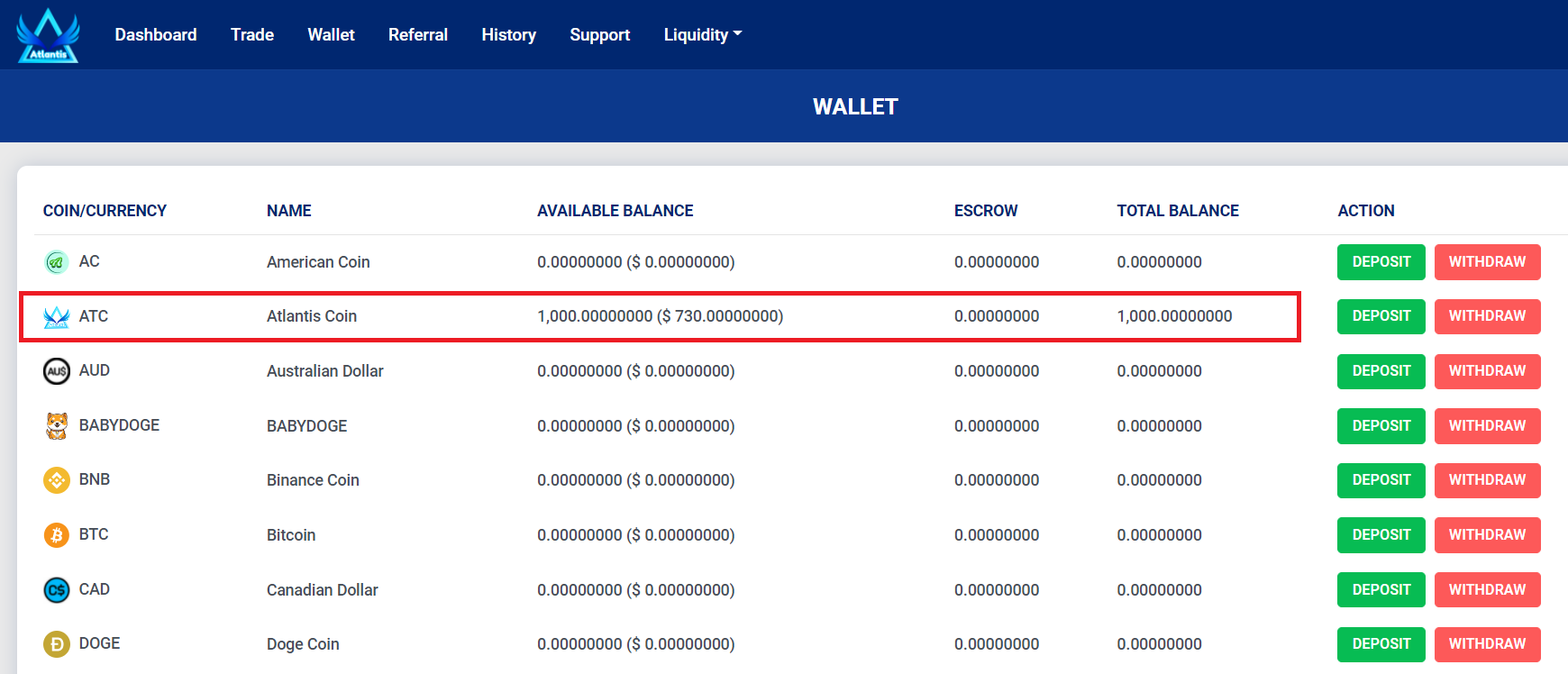The width and height of the screenshot is (1568, 674).
Task: Click the Bitcoin available balance value
Action: point(636,535)
